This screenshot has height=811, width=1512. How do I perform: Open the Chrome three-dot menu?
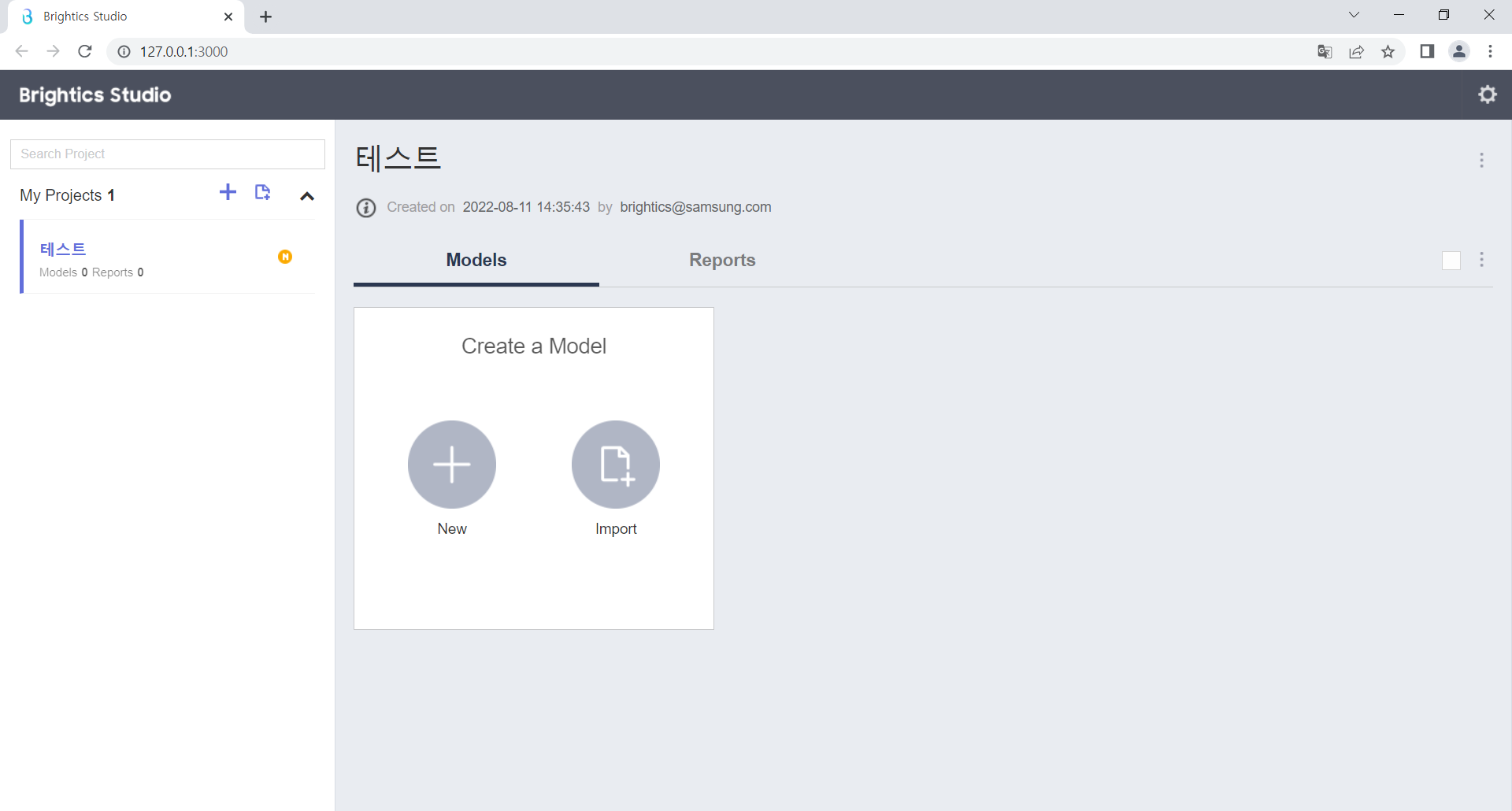[1490, 51]
